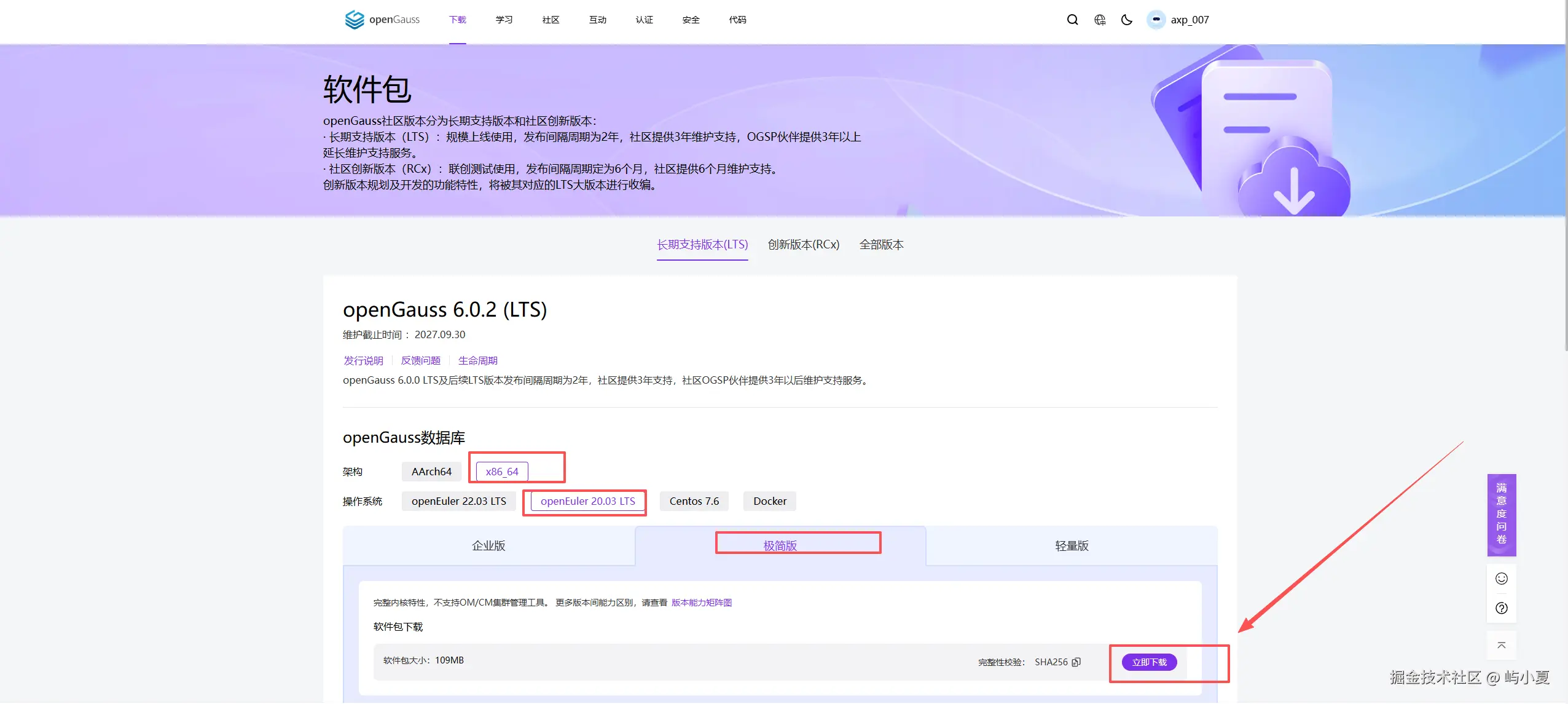Image resolution: width=1568 pixels, height=704 pixels.
Task: Open the 下载 navigation menu
Action: pos(457,20)
